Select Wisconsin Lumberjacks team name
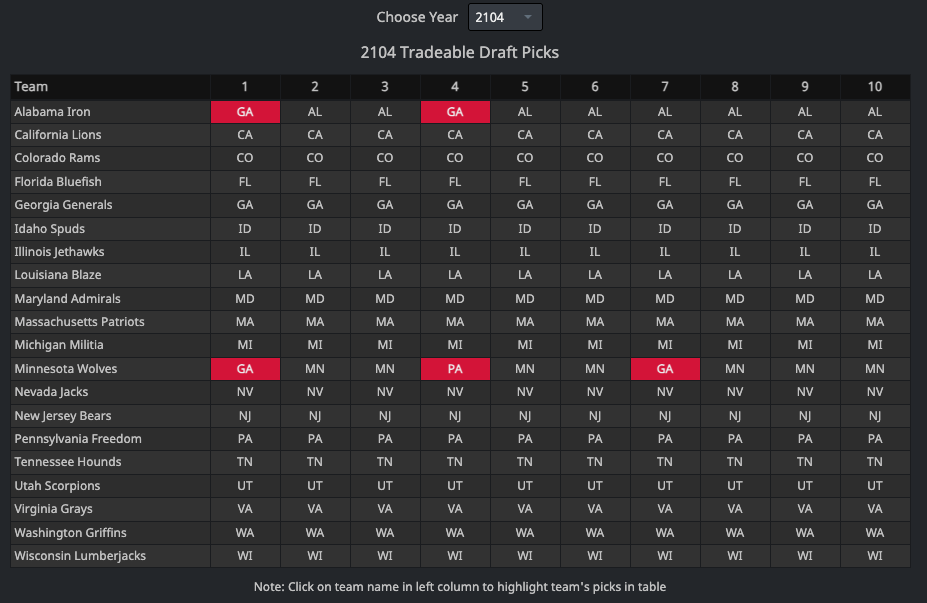 80,556
